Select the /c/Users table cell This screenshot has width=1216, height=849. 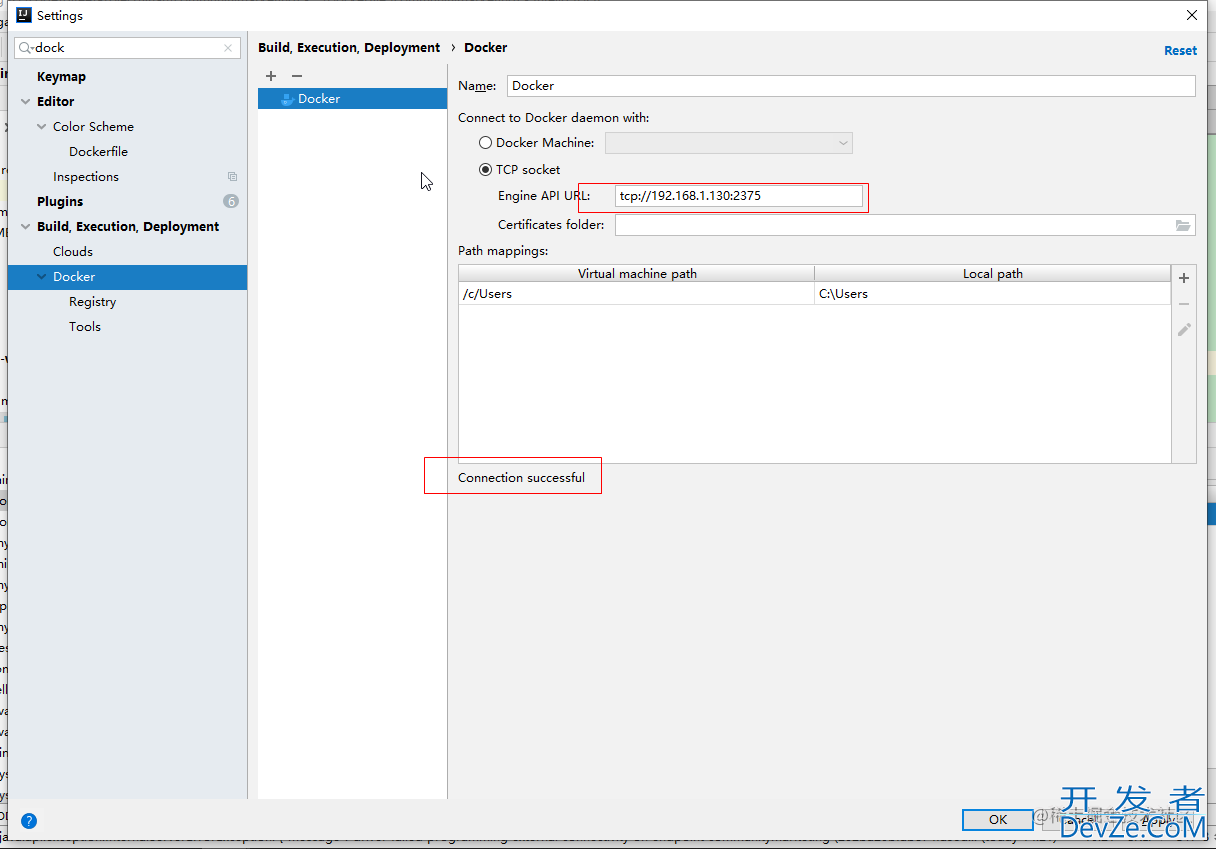(x=637, y=294)
